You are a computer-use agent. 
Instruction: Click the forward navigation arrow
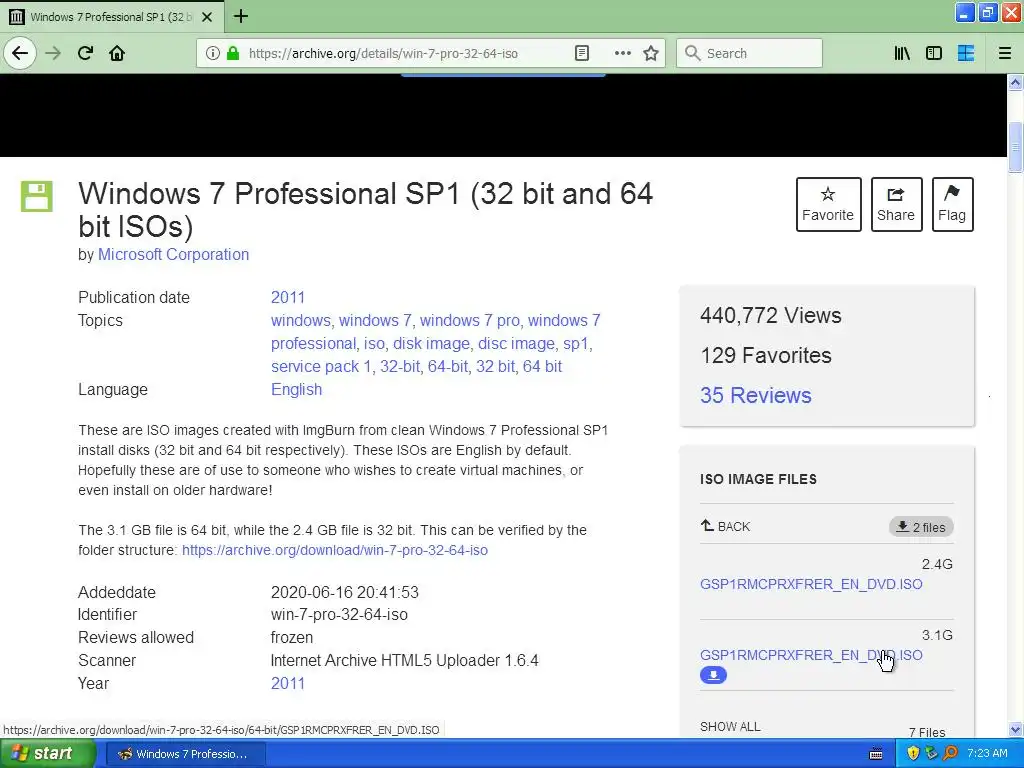[x=53, y=53]
